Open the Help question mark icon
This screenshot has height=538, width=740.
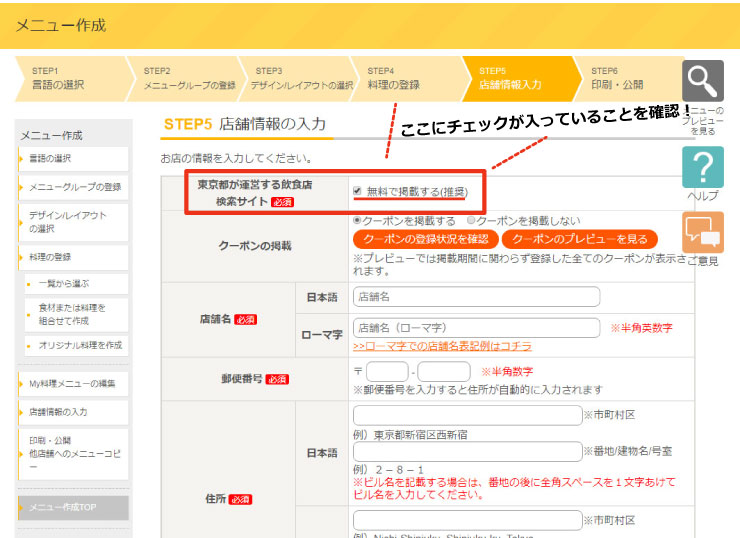click(703, 167)
